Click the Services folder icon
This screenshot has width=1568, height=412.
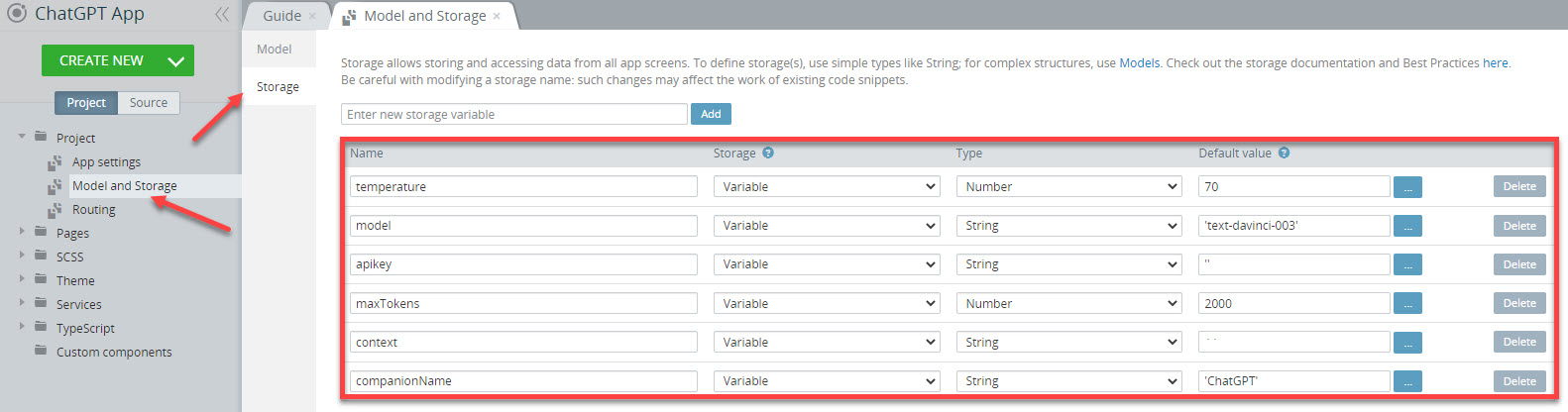click(x=41, y=303)
